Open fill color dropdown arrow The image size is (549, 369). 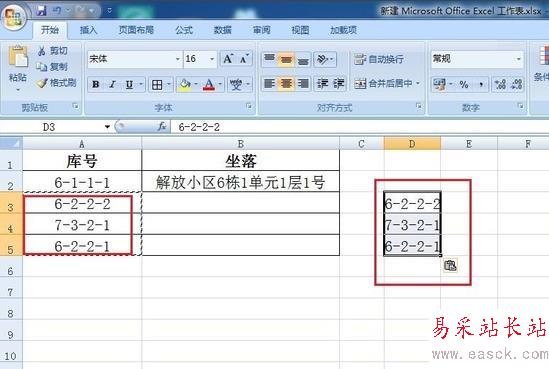coord(196,84)
